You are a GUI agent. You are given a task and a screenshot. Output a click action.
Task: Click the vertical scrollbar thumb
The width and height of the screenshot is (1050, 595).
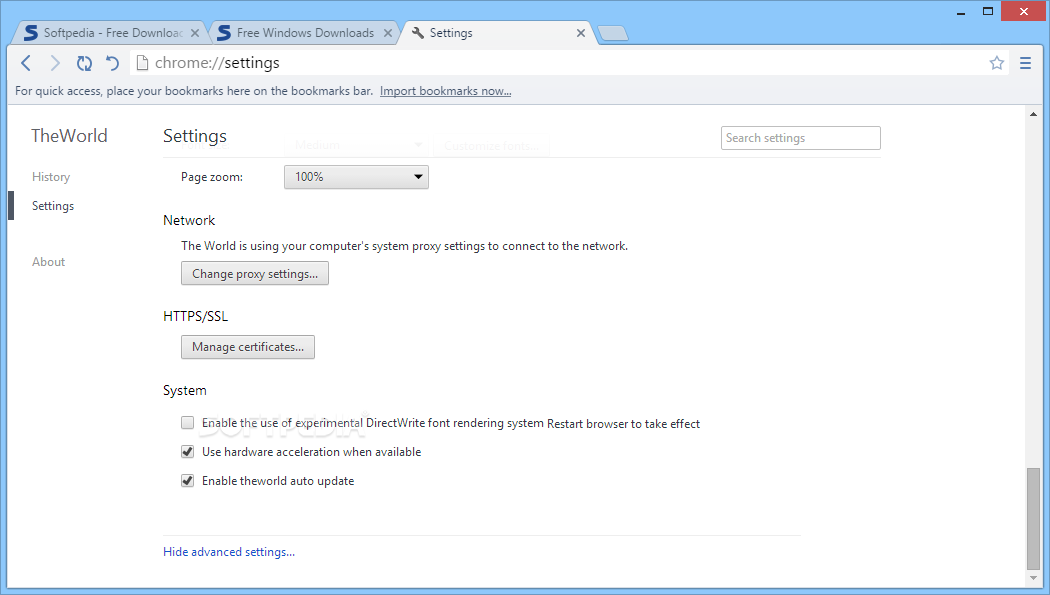coord(1033,519)
